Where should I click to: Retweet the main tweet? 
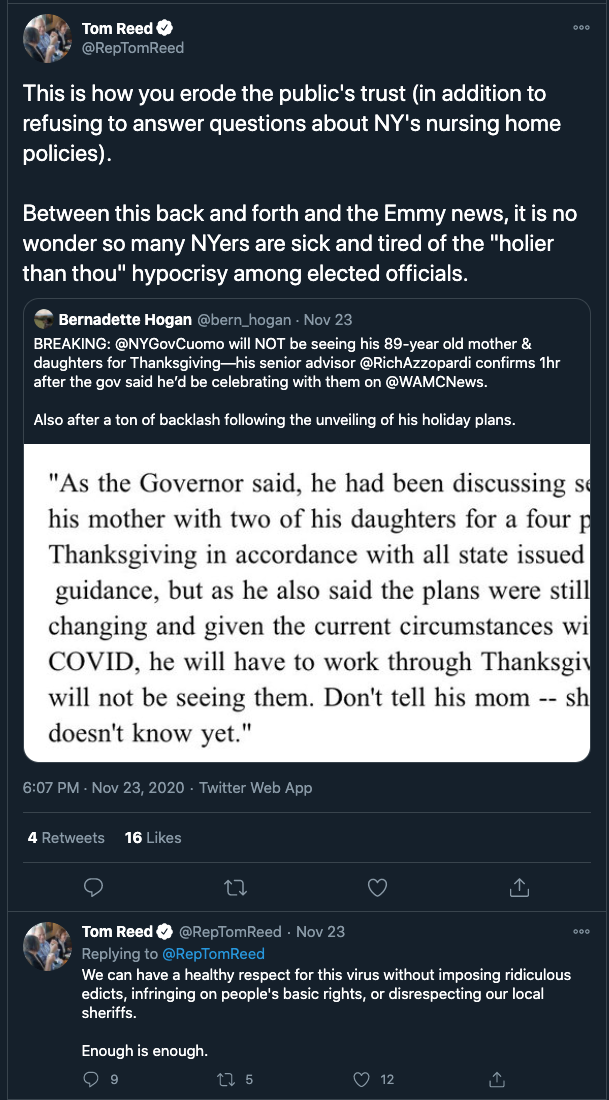coord(235,887)
